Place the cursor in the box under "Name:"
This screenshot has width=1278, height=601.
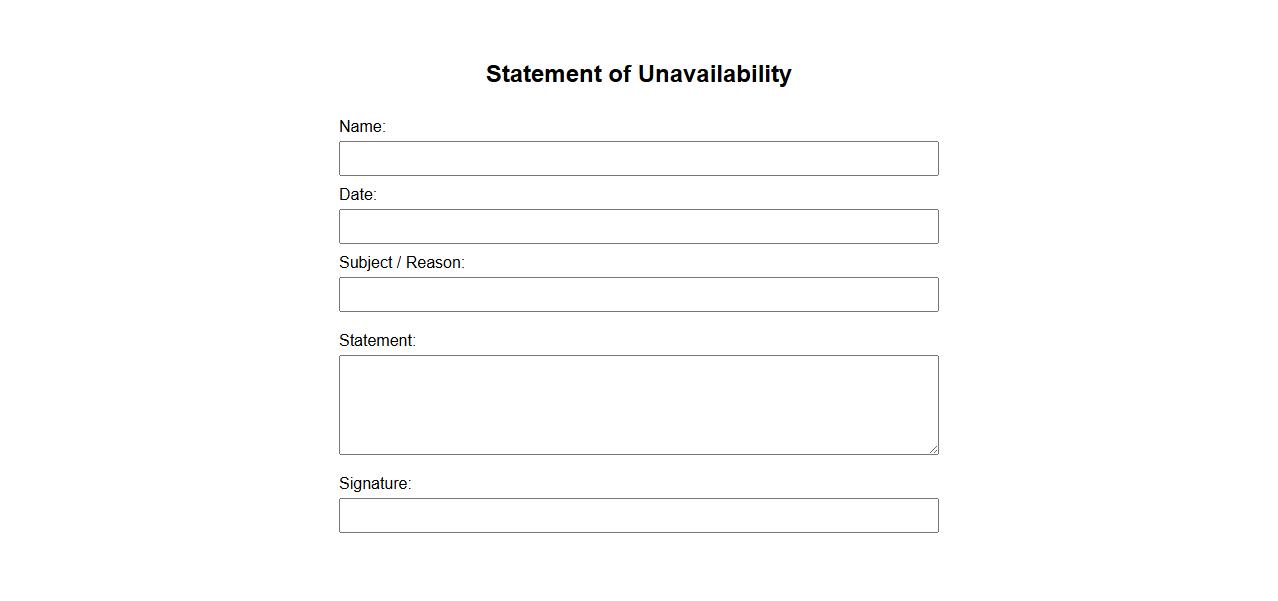638,159
